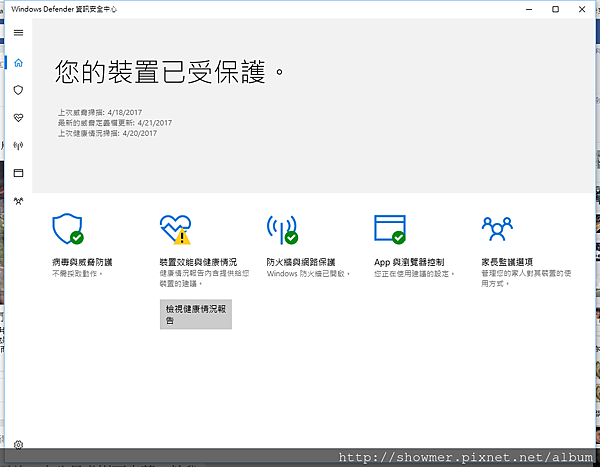Click 不需採取動作 status text
The image size is (600, 467).
77,274
